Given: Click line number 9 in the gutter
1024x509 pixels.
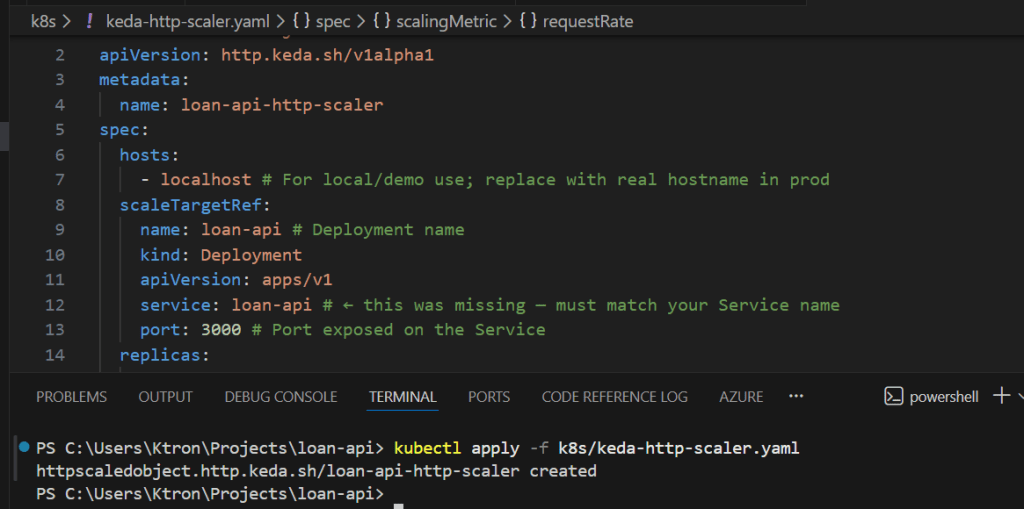Looking at the screenshot, I should click(60, 229).
